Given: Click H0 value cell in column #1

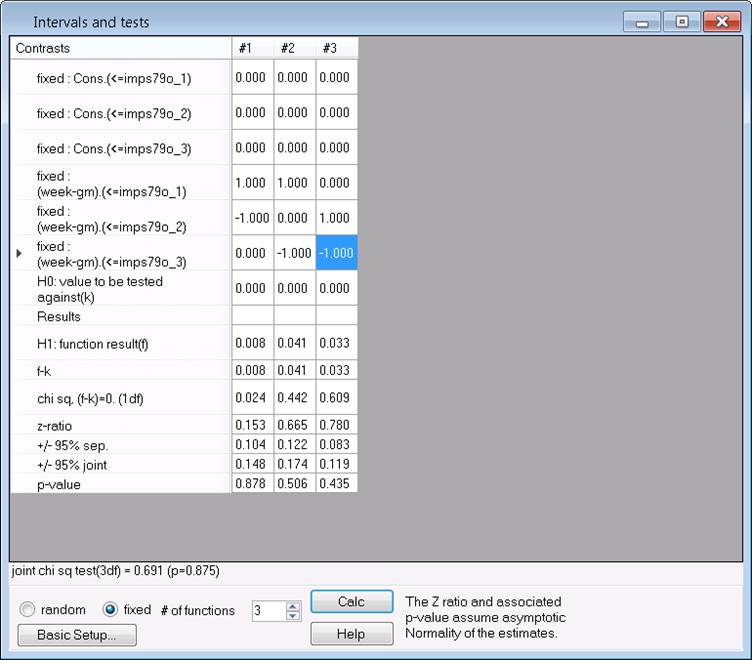Looking at the screenshot, I should coord(252,288).
